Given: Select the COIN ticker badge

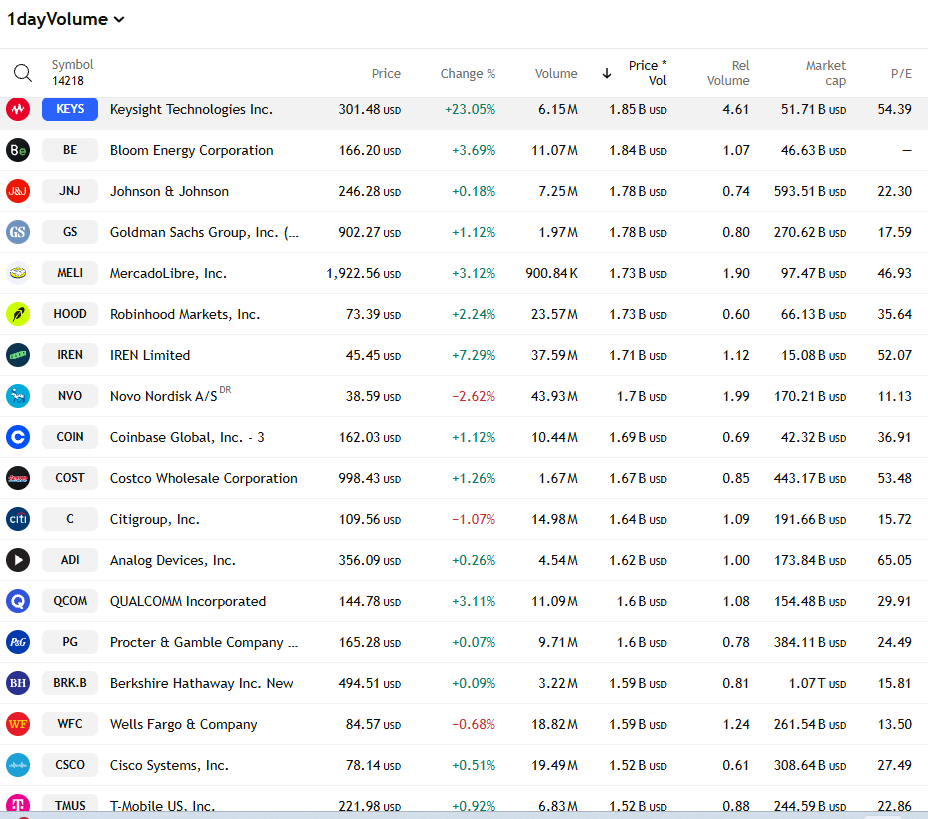Looking at the screenshot, I should 70,437.
